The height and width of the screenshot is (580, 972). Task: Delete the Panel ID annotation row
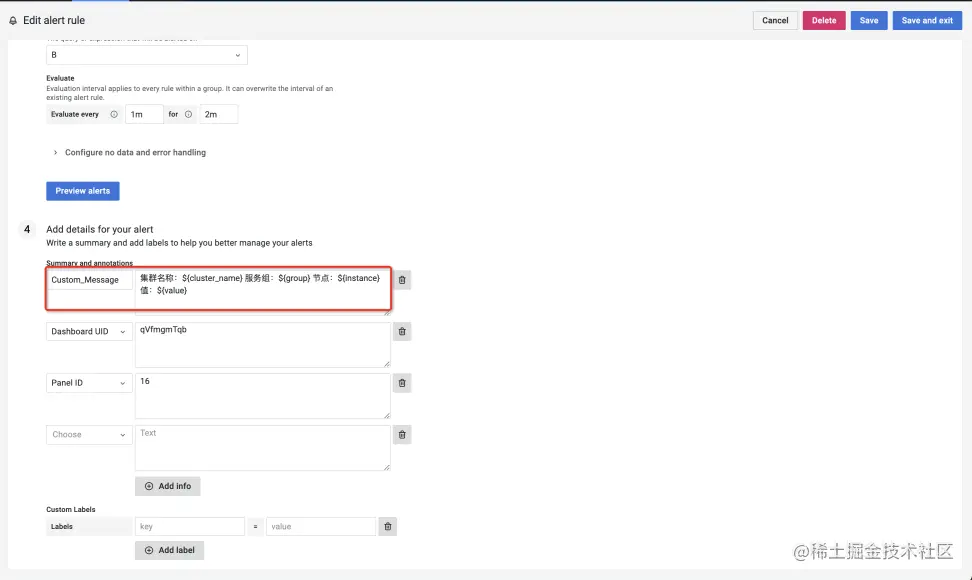[402, 383]
